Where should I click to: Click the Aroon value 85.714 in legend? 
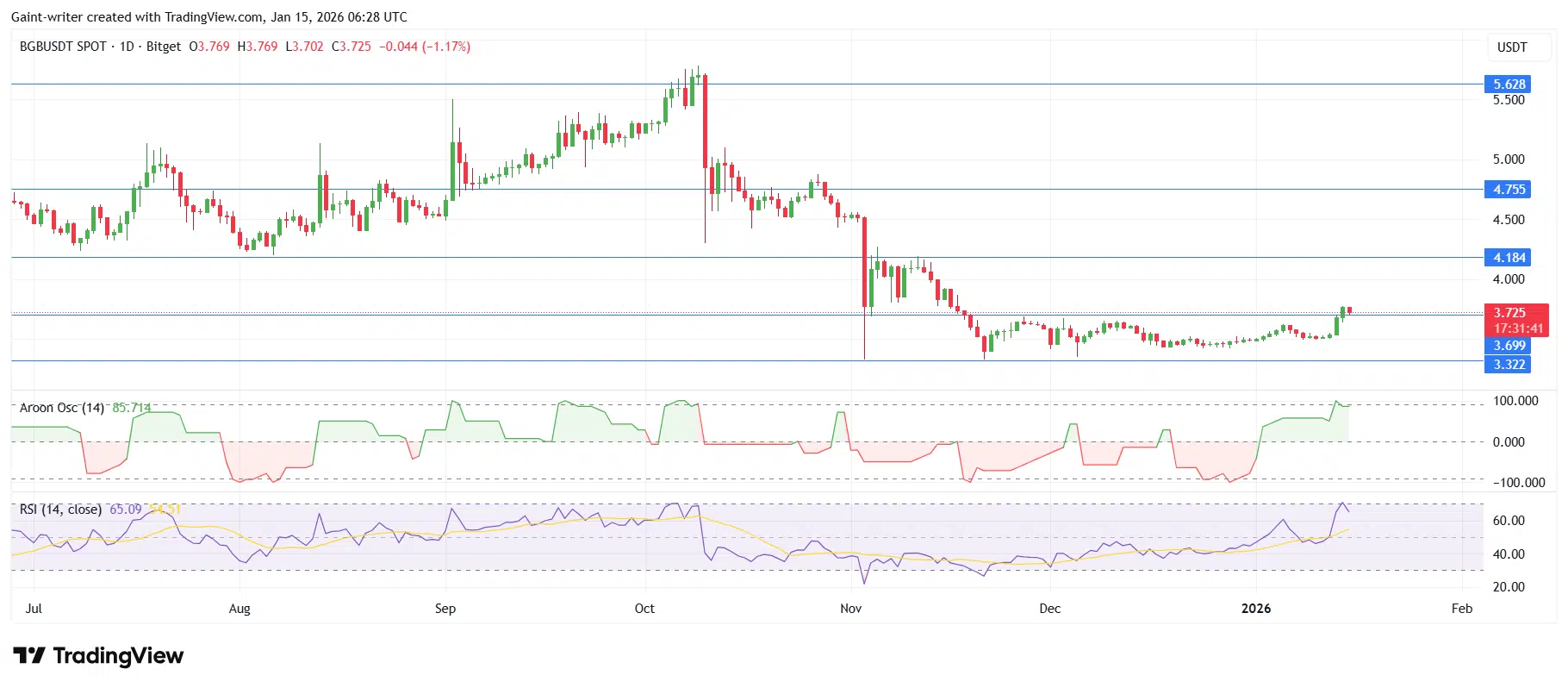(132, 408)
